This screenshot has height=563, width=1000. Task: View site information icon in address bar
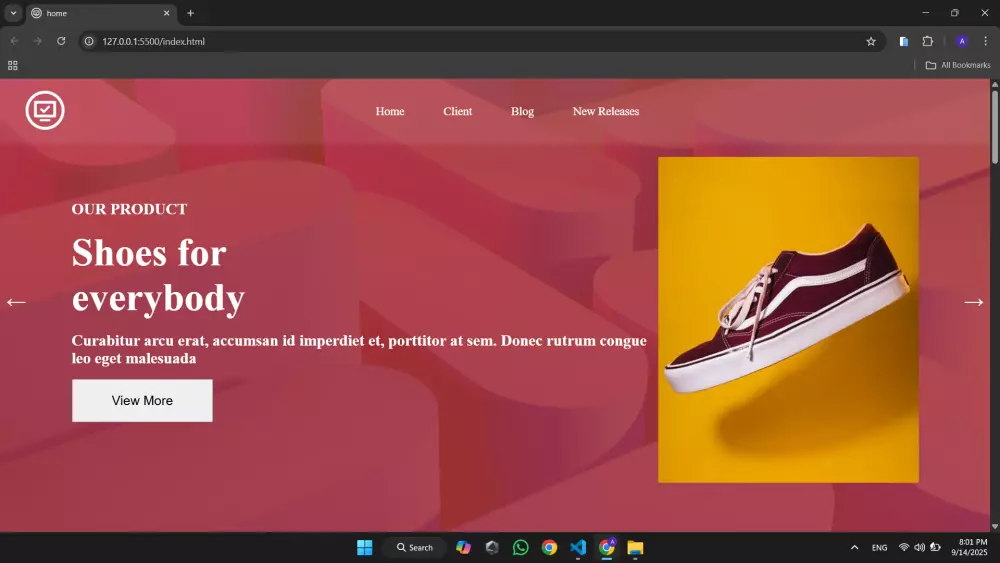click(89, 41)
